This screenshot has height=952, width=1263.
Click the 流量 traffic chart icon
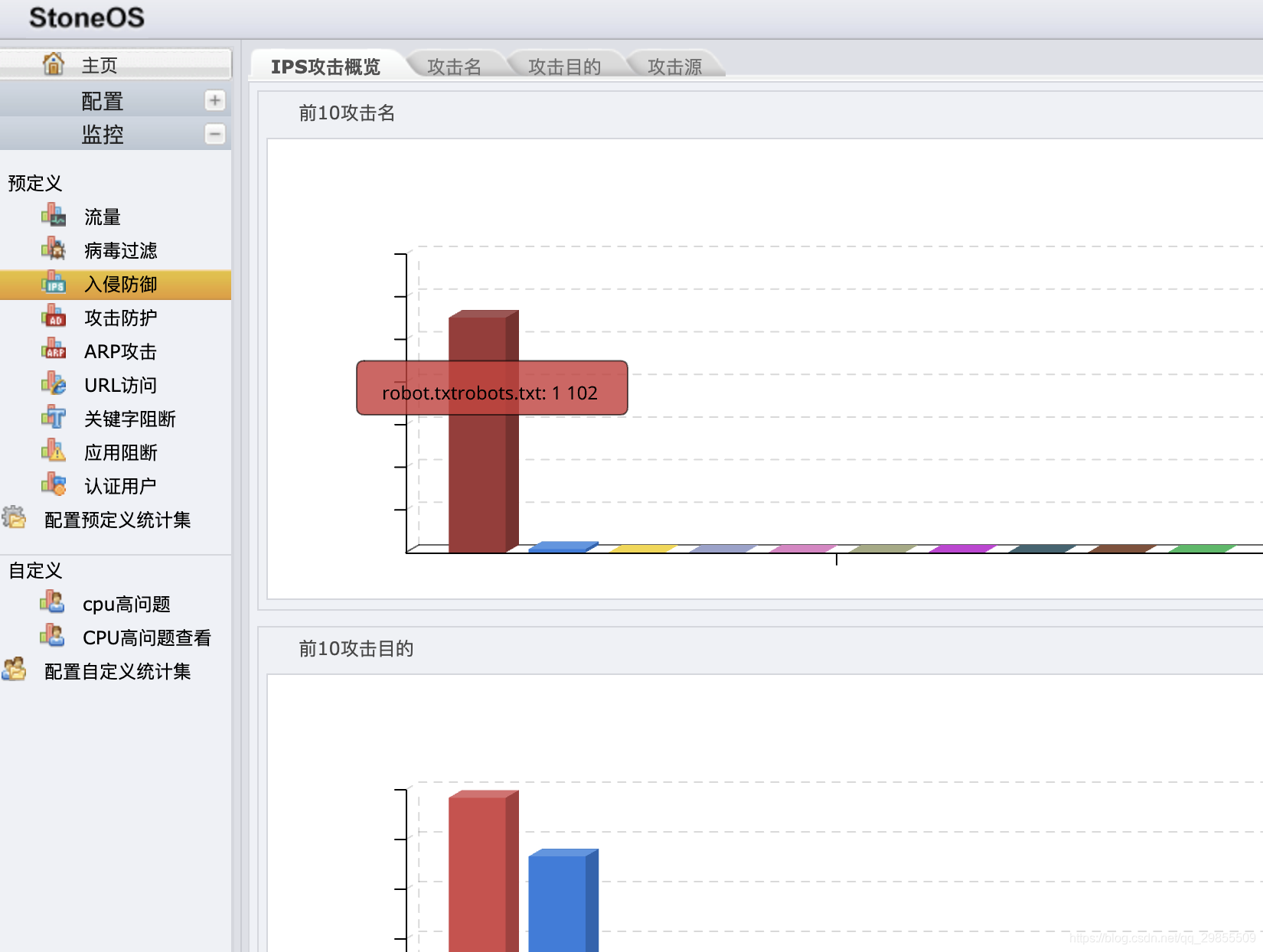point(53,215)
